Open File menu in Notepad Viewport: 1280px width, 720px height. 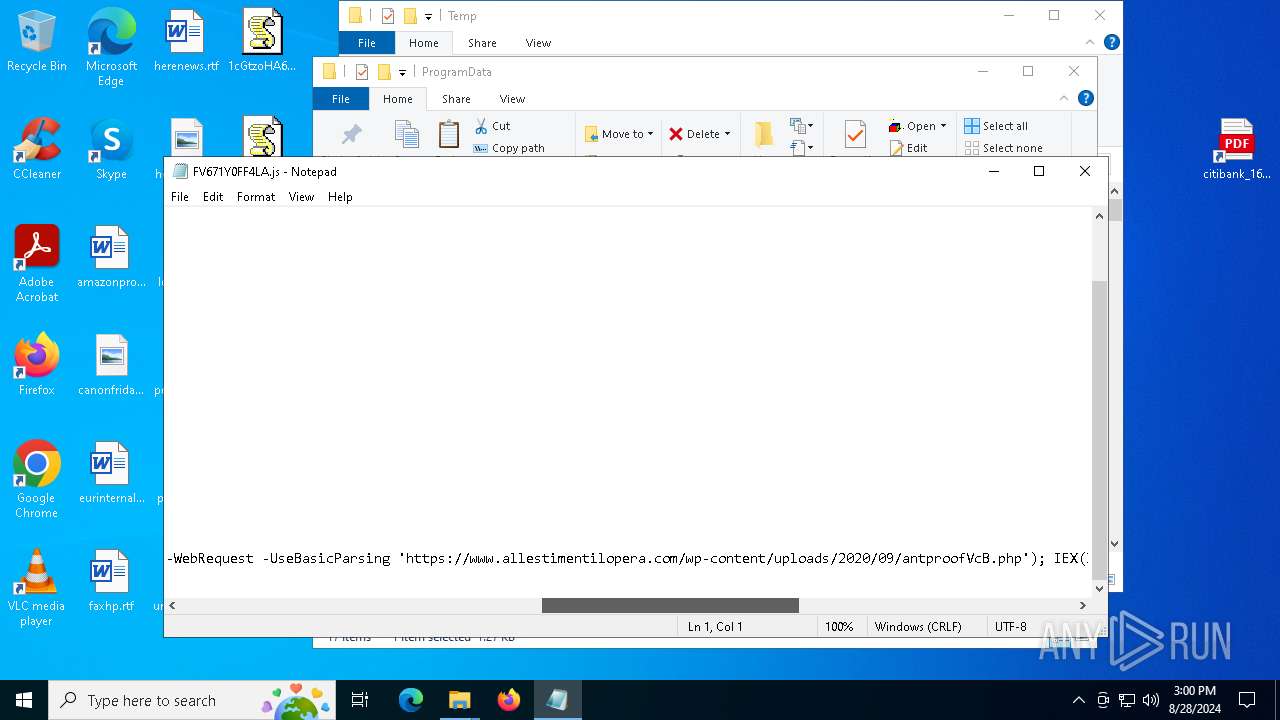(x=180, y=197)
